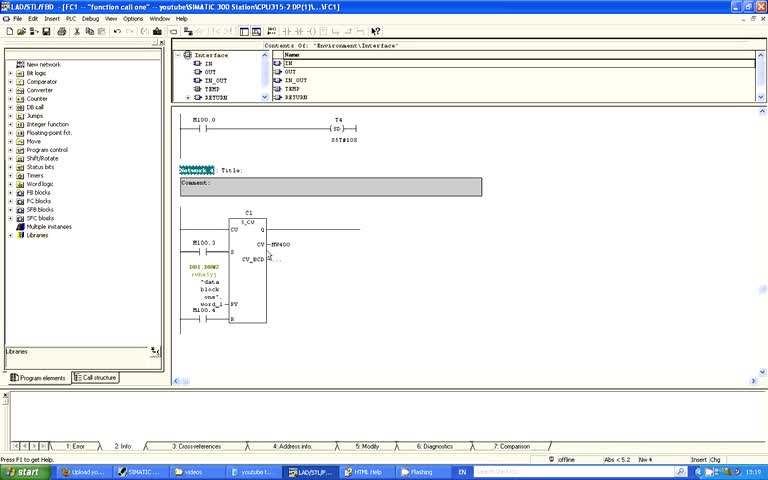Cut selection with scissors icon

tap(77, 31)
